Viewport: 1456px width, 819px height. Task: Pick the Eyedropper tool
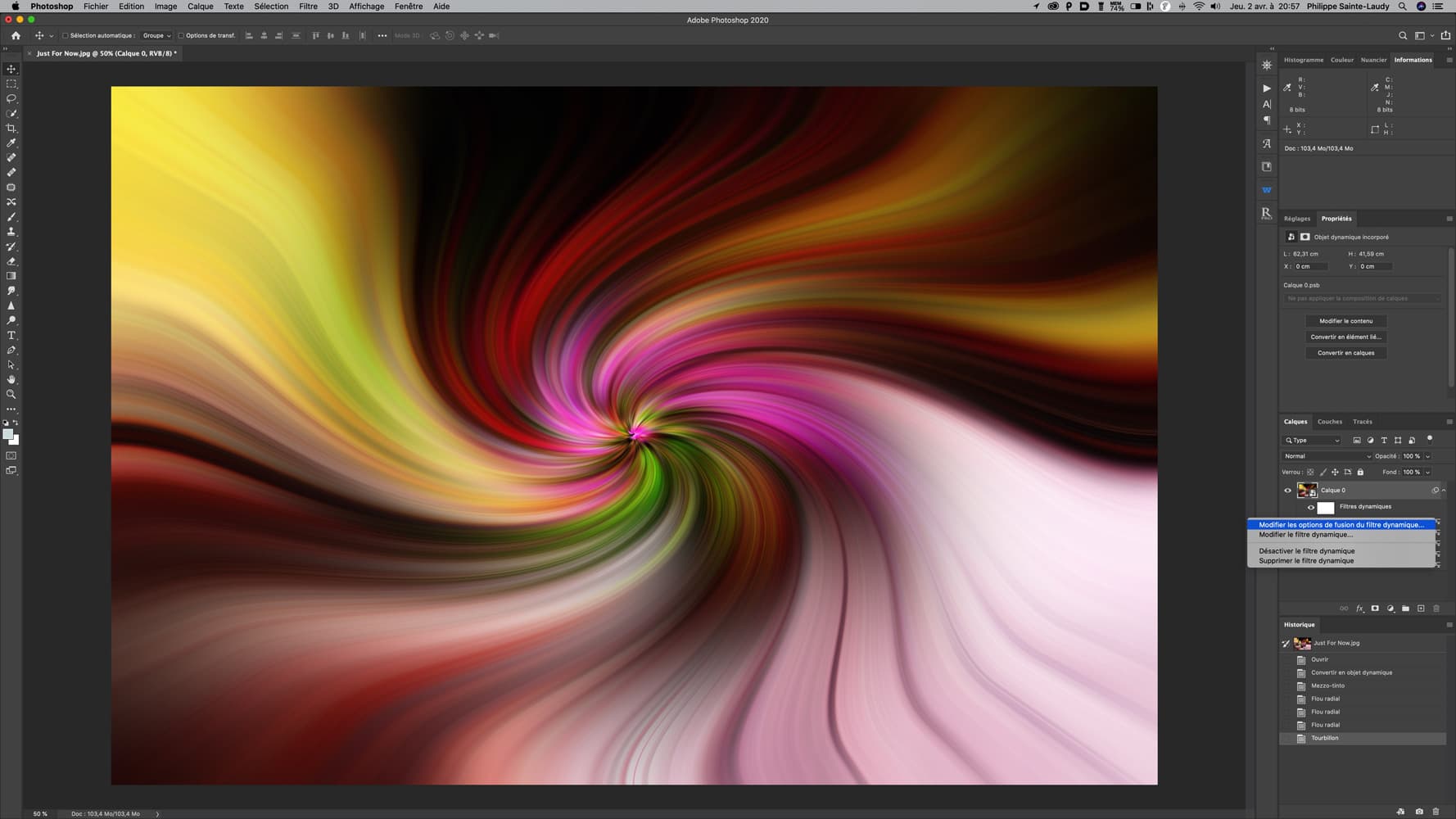point(11,143)
